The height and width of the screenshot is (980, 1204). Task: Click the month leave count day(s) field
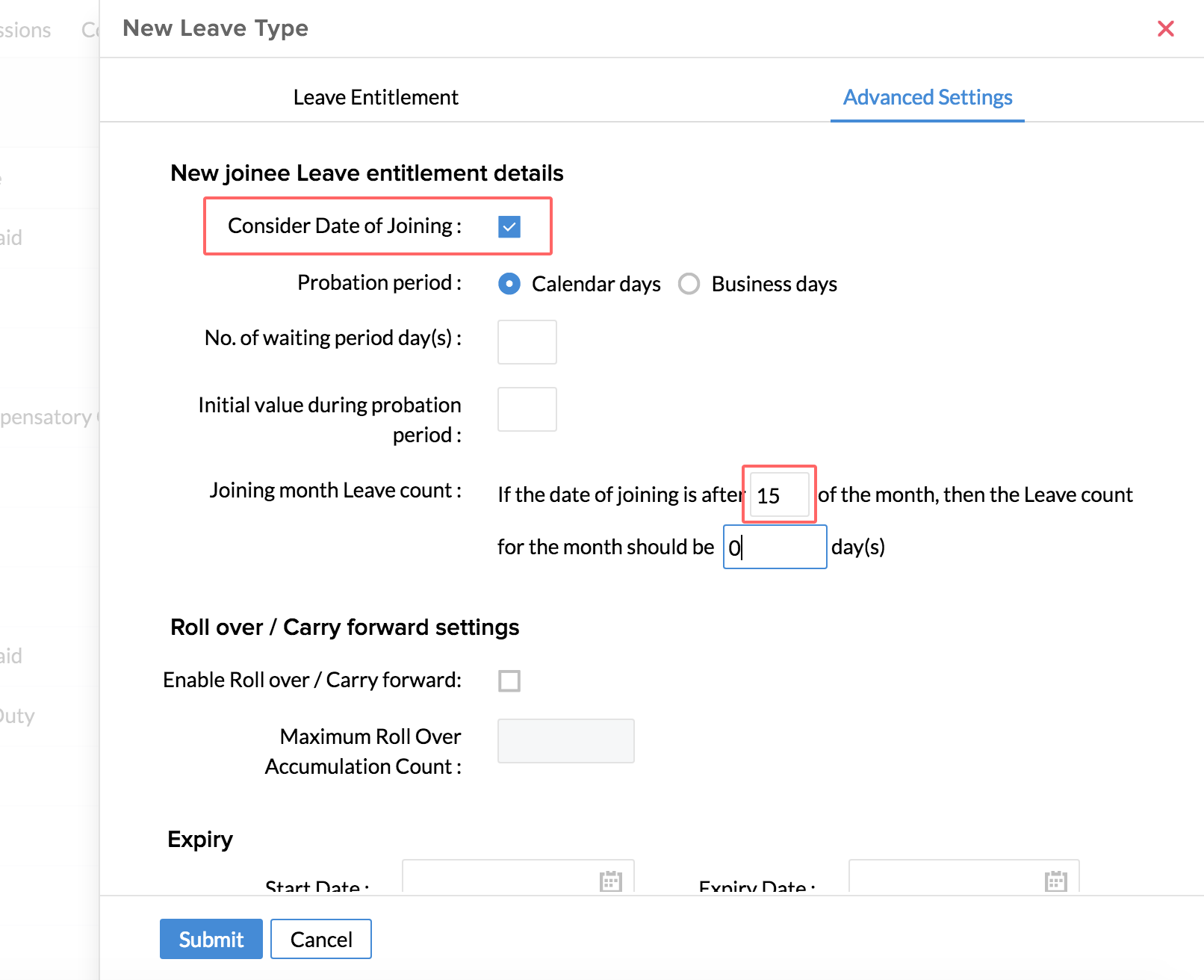pos(775,547)
